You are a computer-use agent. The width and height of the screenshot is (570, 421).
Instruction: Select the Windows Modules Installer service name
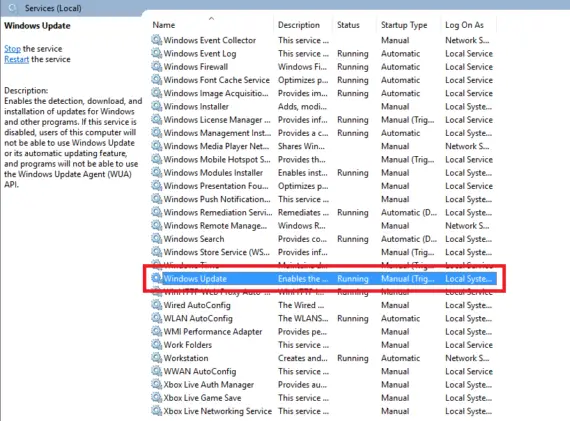[x=213, y=173]
